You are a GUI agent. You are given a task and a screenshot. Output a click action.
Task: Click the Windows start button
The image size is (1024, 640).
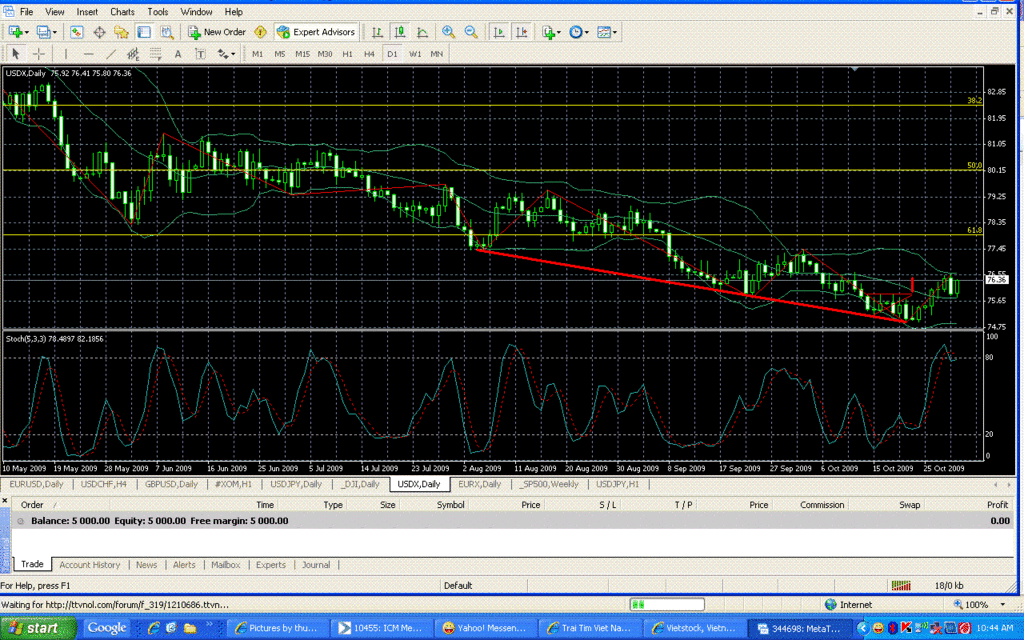coord(38,628)
